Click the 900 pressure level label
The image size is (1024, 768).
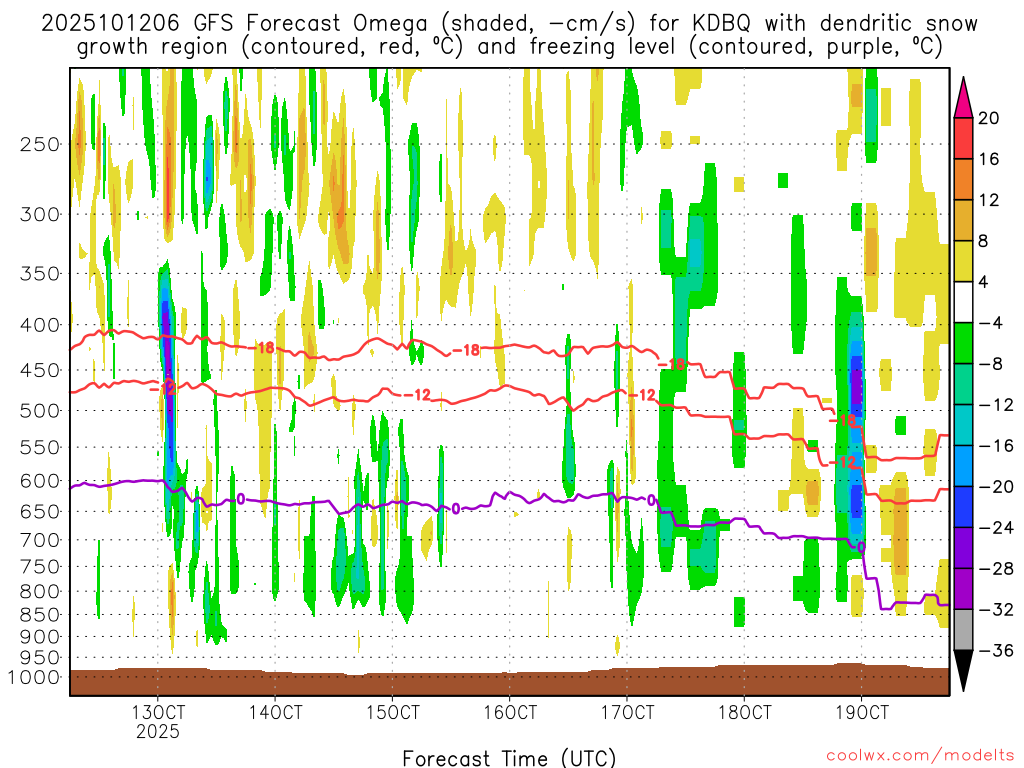click(40, 637)
